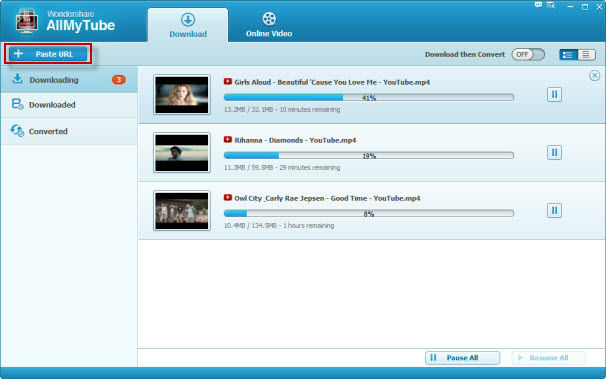Click the Download tab arrow icon

(188, 19)
